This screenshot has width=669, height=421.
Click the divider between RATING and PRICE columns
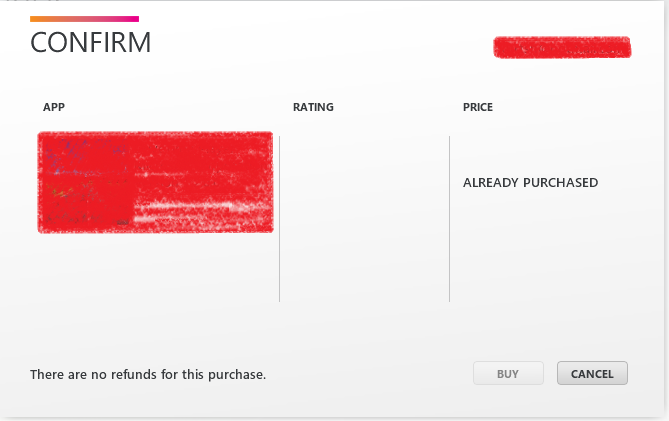[x=449, y=218]
